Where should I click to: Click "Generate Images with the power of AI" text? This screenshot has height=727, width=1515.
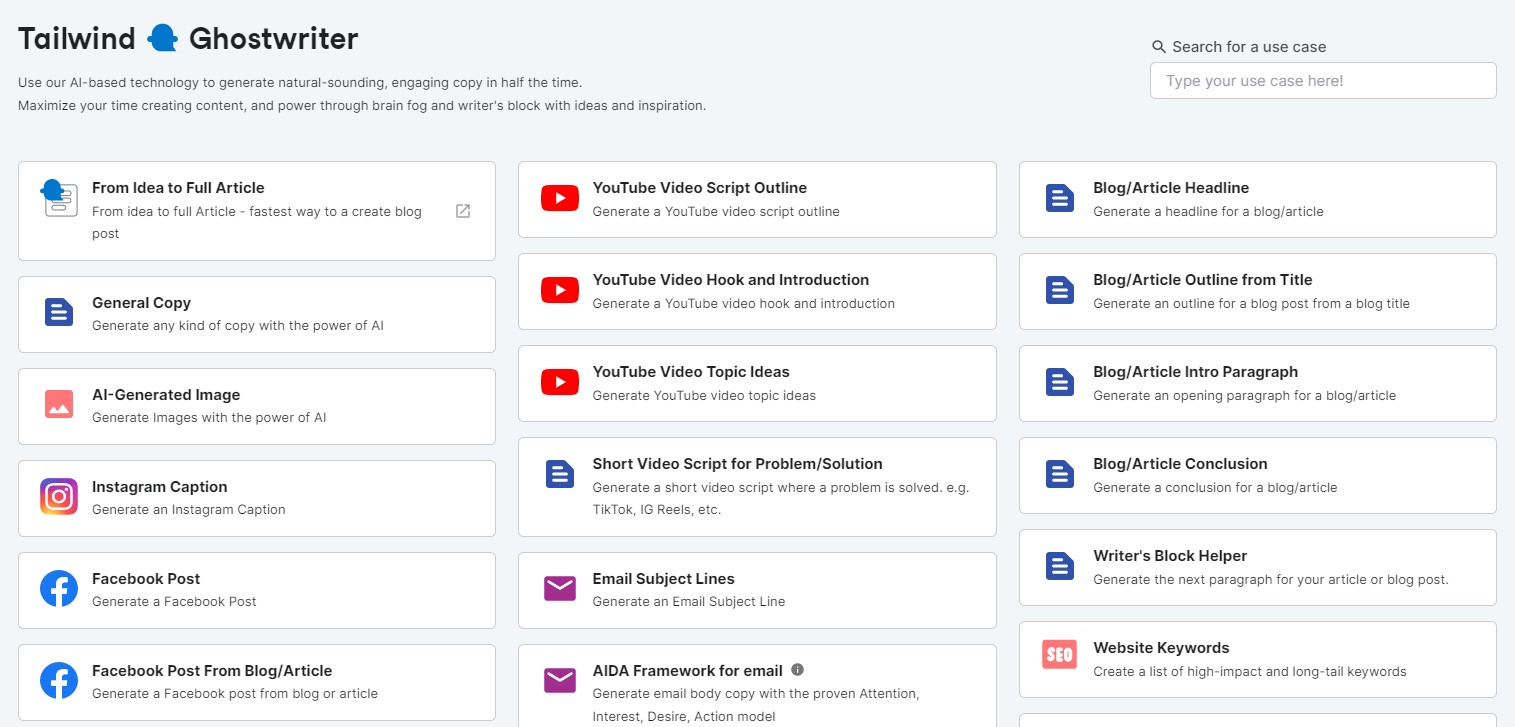209,418
